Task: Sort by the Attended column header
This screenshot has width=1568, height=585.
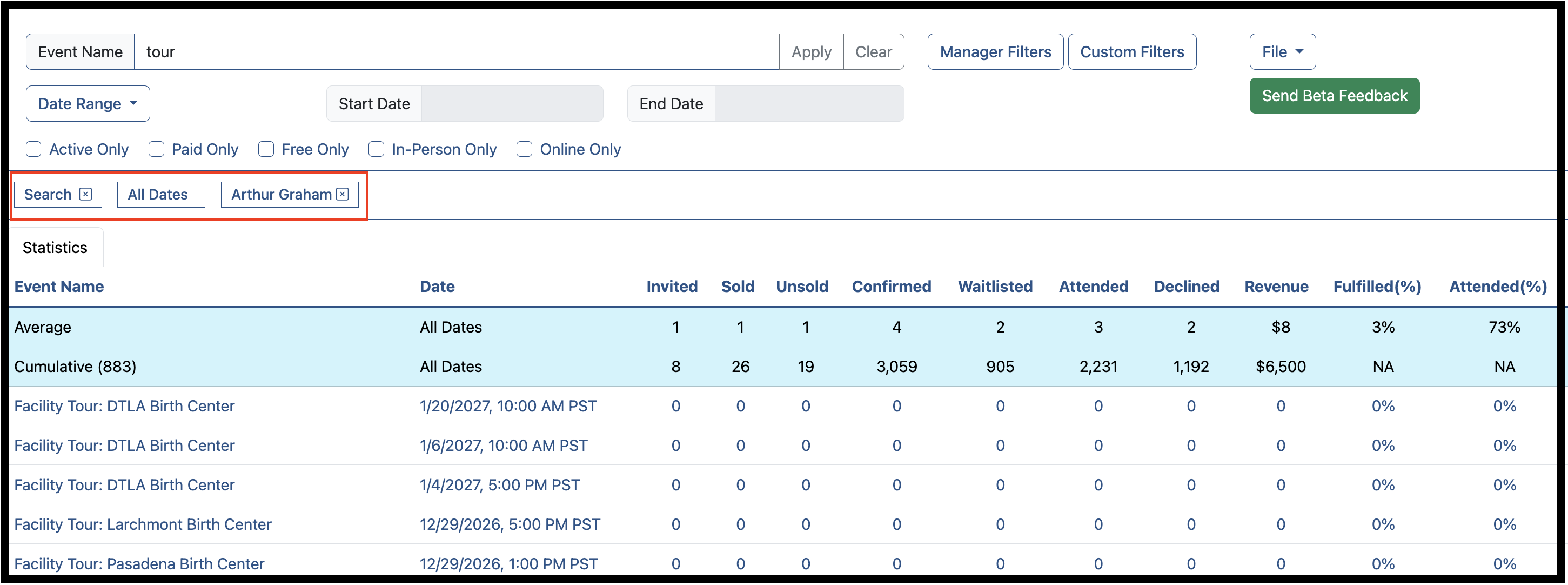Action: 1093,287
